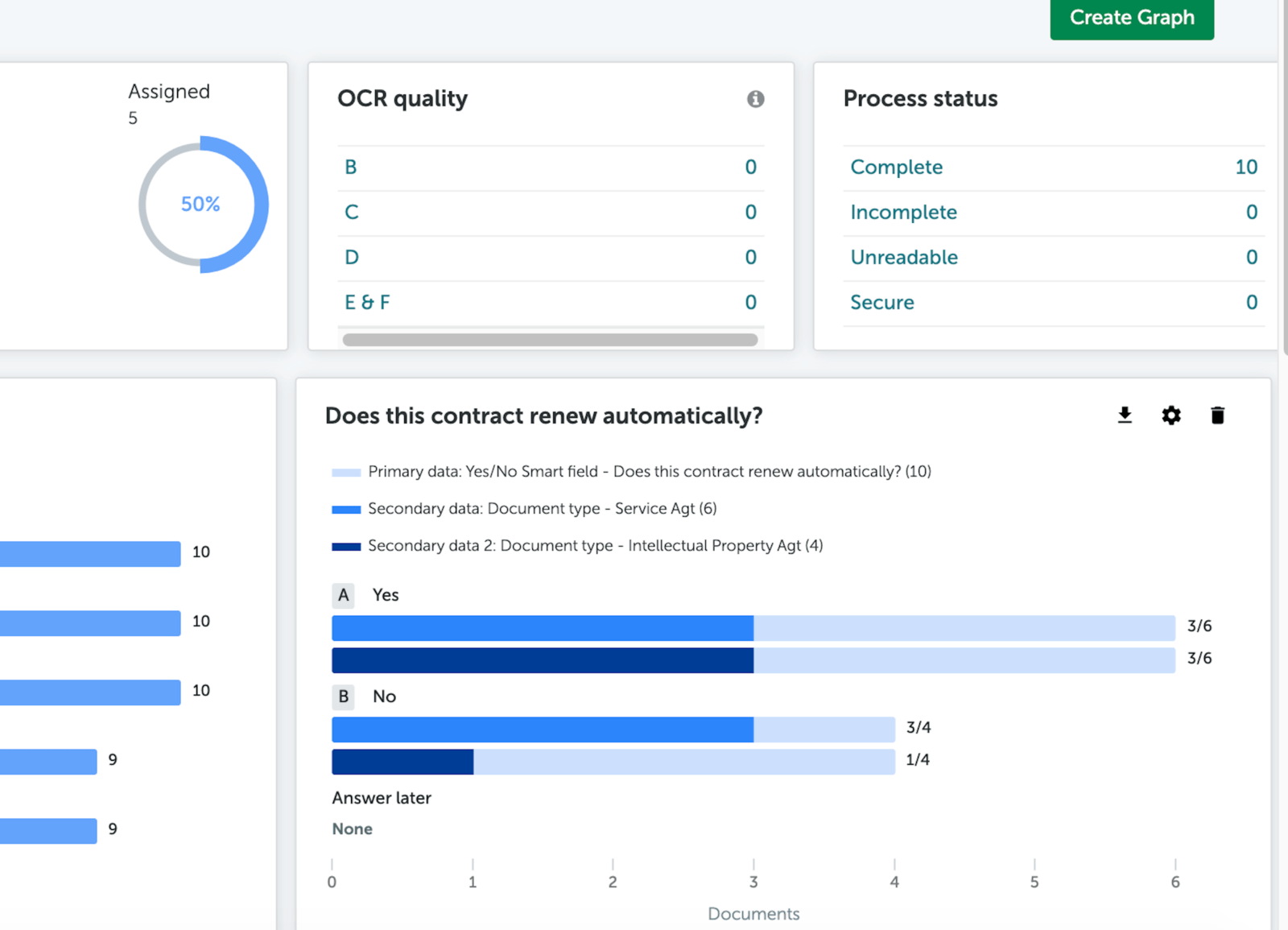Select the Incomplete status link

pos(903,212)
